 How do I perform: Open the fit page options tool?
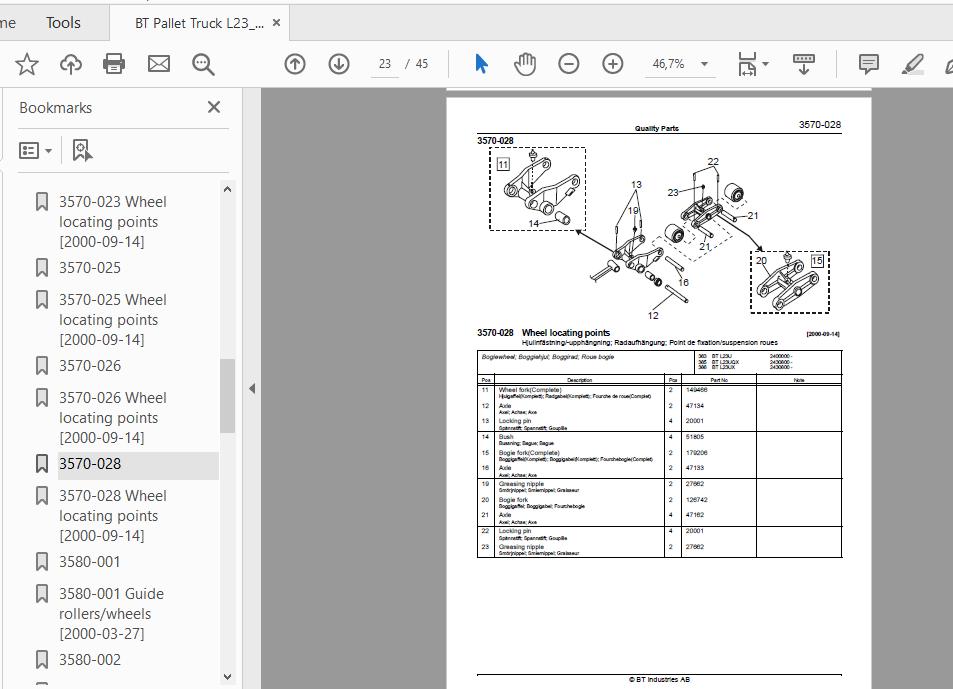click(747, 64)
